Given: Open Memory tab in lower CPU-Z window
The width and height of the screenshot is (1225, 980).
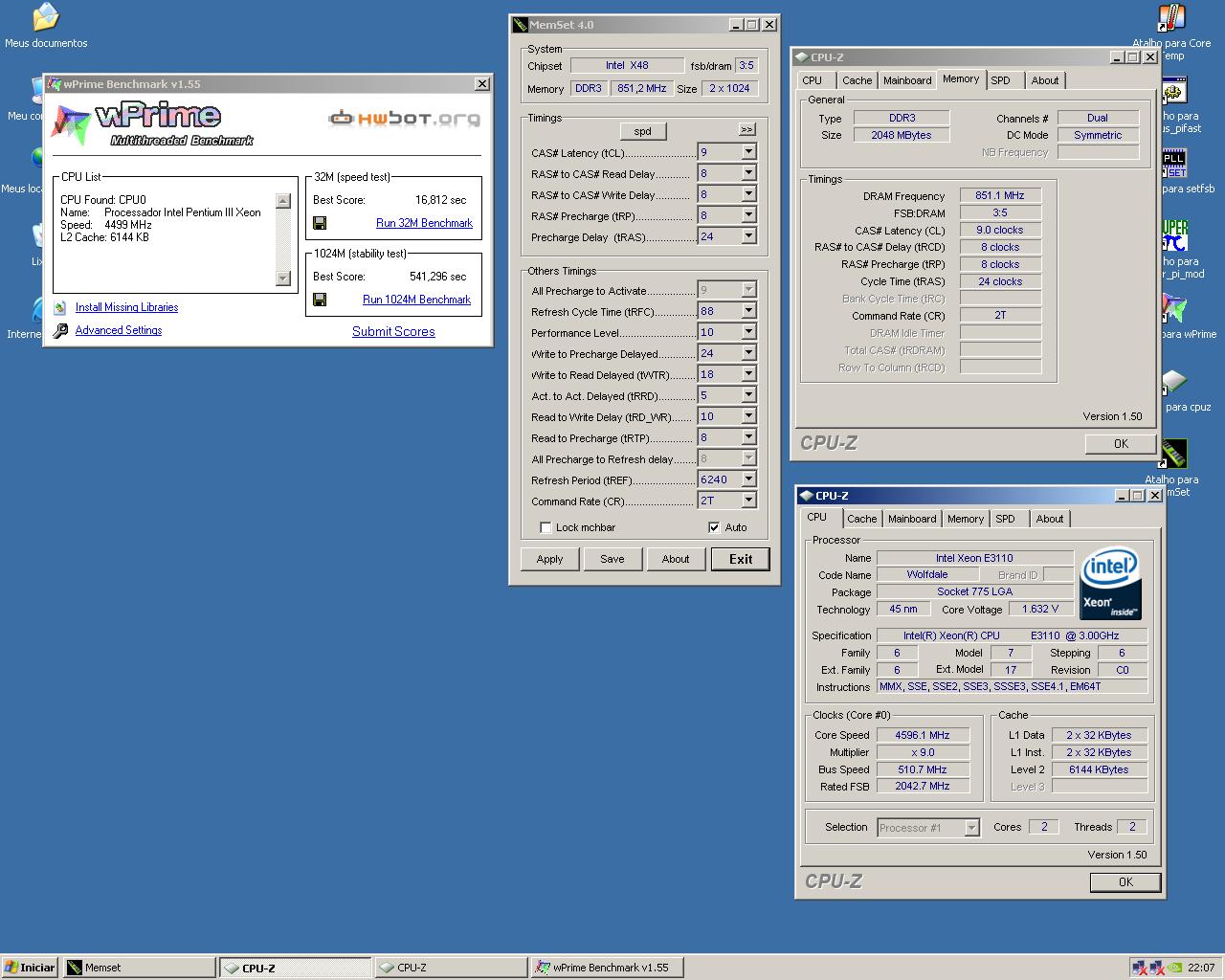Looking at the screenshot, I should pos(965,519).
